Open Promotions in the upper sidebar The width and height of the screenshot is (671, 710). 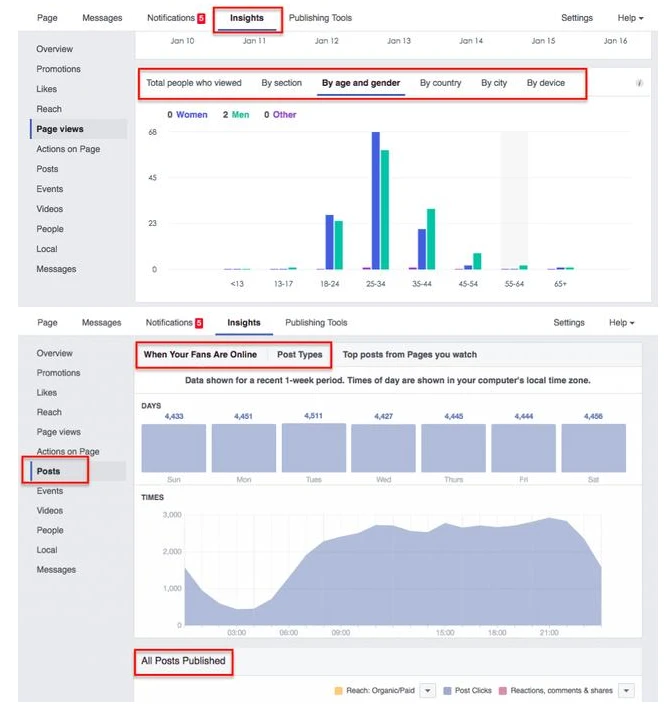58,69
